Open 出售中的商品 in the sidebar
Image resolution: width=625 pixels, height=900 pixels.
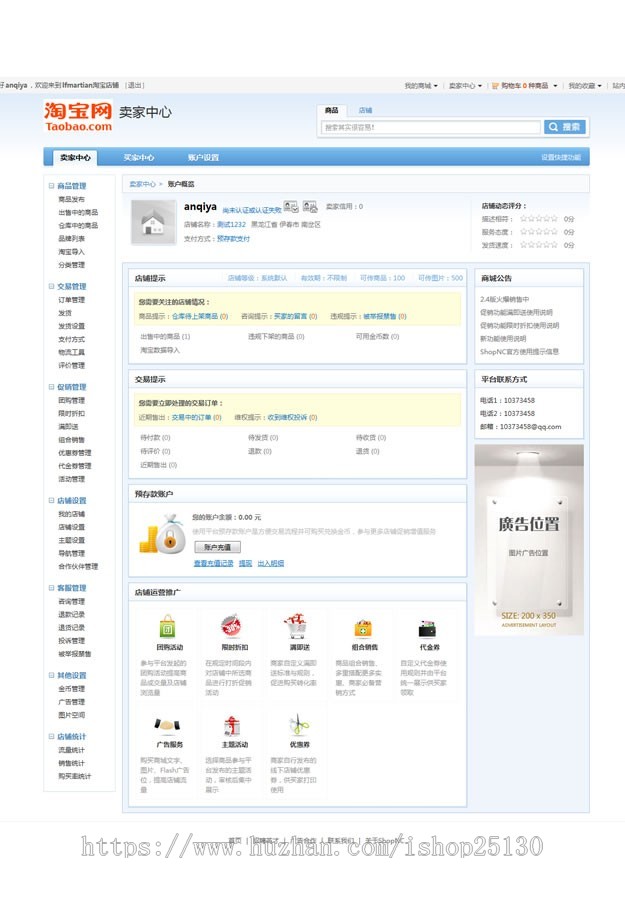click(x=78, y=212)
